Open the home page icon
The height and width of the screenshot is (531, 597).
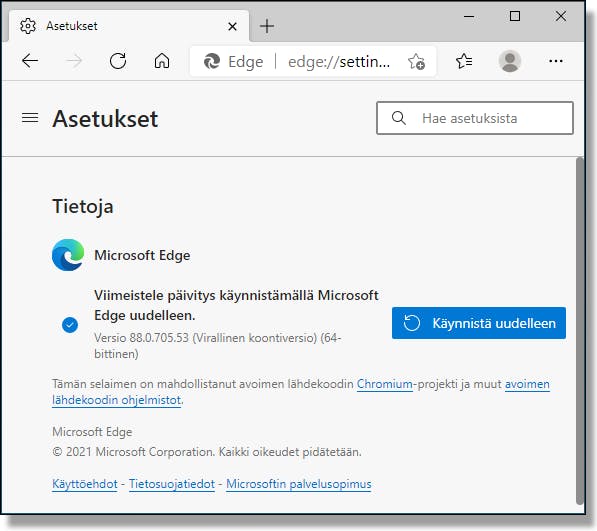coord(162,61)
